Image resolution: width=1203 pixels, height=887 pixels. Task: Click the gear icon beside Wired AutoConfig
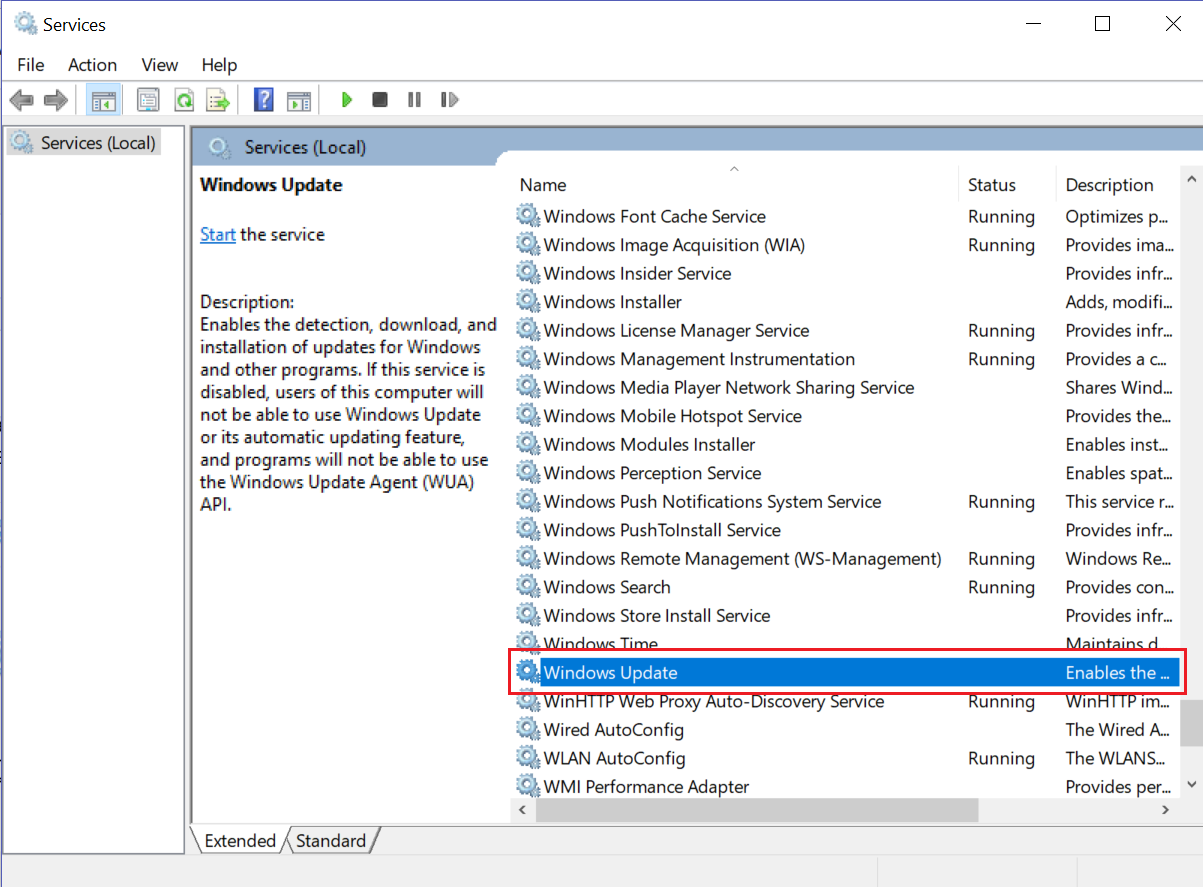[x=527, y=729]
